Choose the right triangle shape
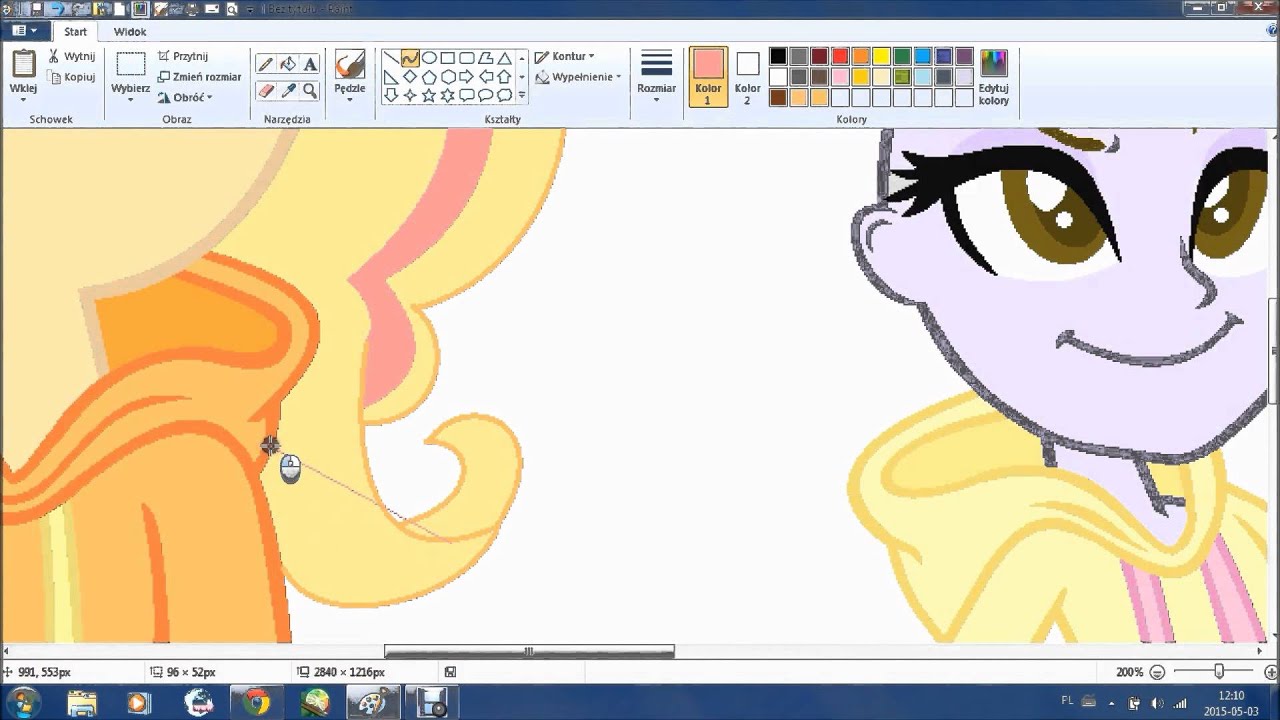 (x=391, y=77)
